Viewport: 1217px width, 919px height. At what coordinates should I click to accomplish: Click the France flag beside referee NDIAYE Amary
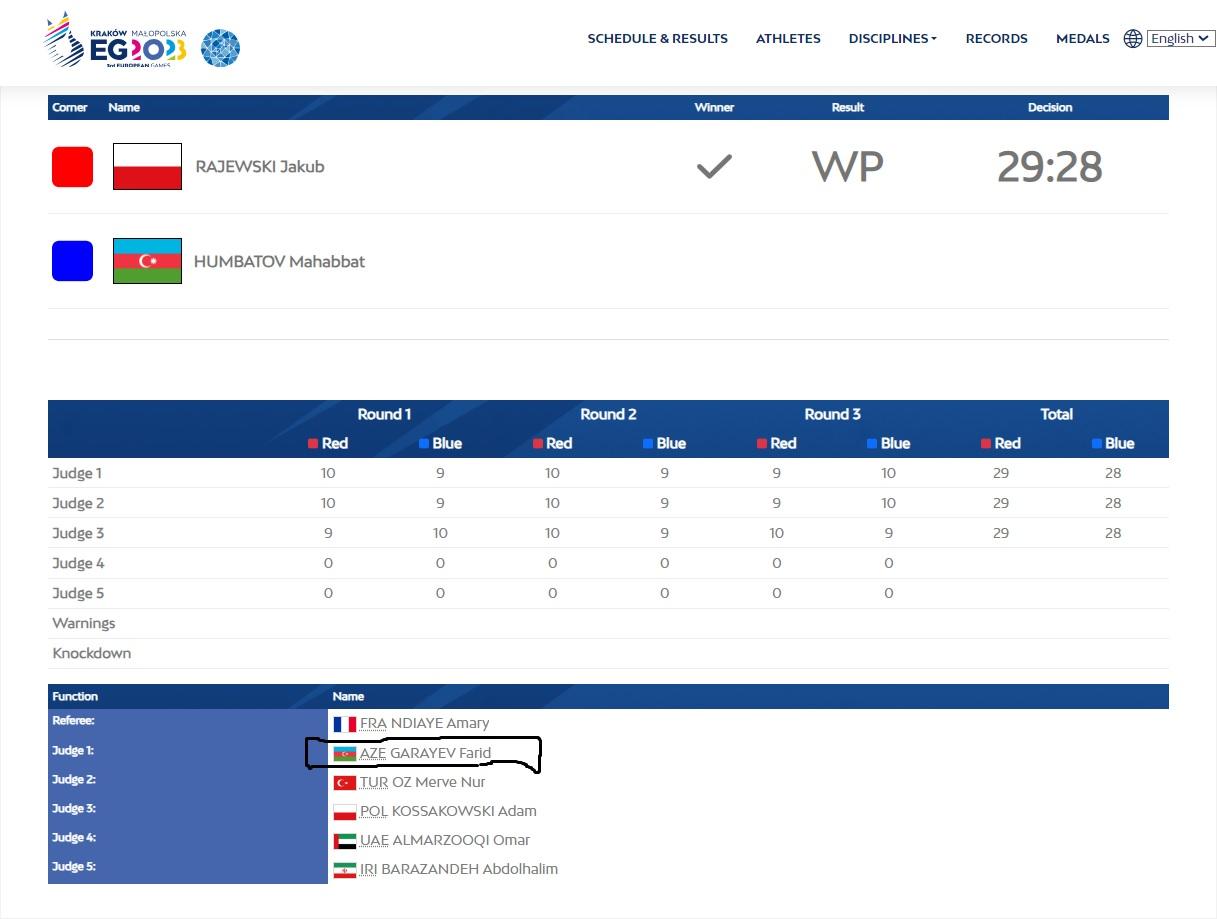coord(344,724)
